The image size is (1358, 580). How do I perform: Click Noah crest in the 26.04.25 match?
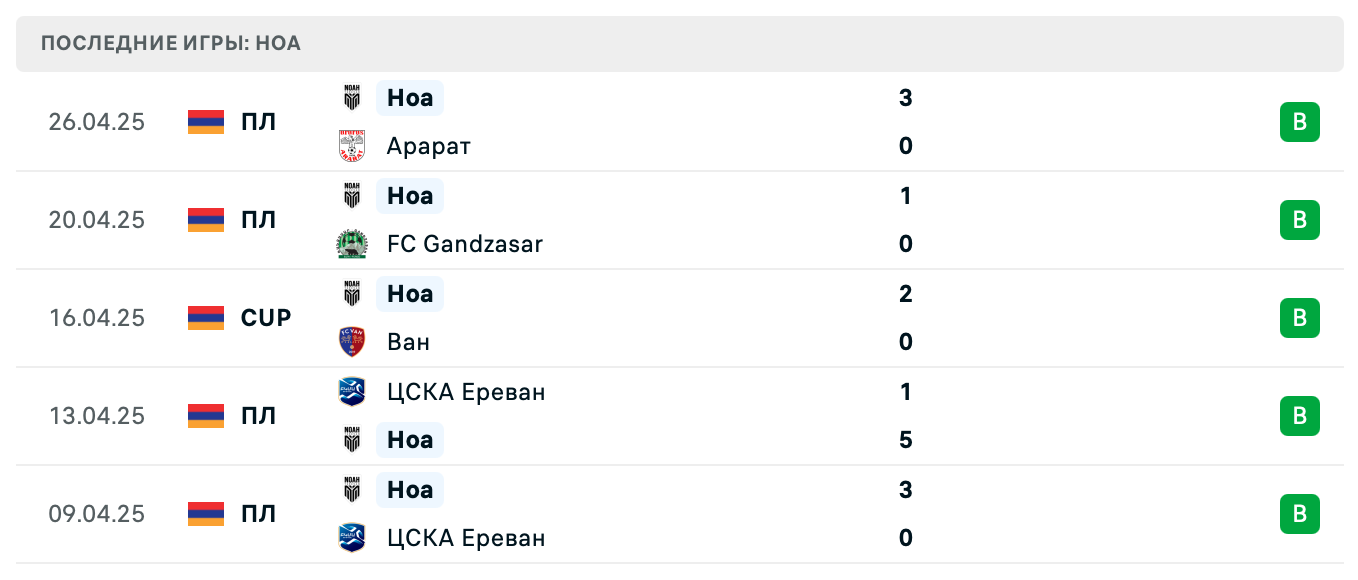pyautogui.click(x=352, y=98)
